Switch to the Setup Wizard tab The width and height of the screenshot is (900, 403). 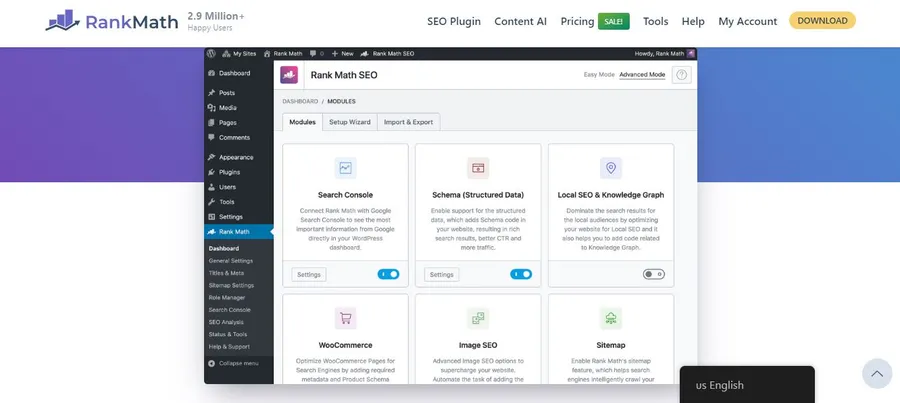pyautogui.click(x=350, y=122)
